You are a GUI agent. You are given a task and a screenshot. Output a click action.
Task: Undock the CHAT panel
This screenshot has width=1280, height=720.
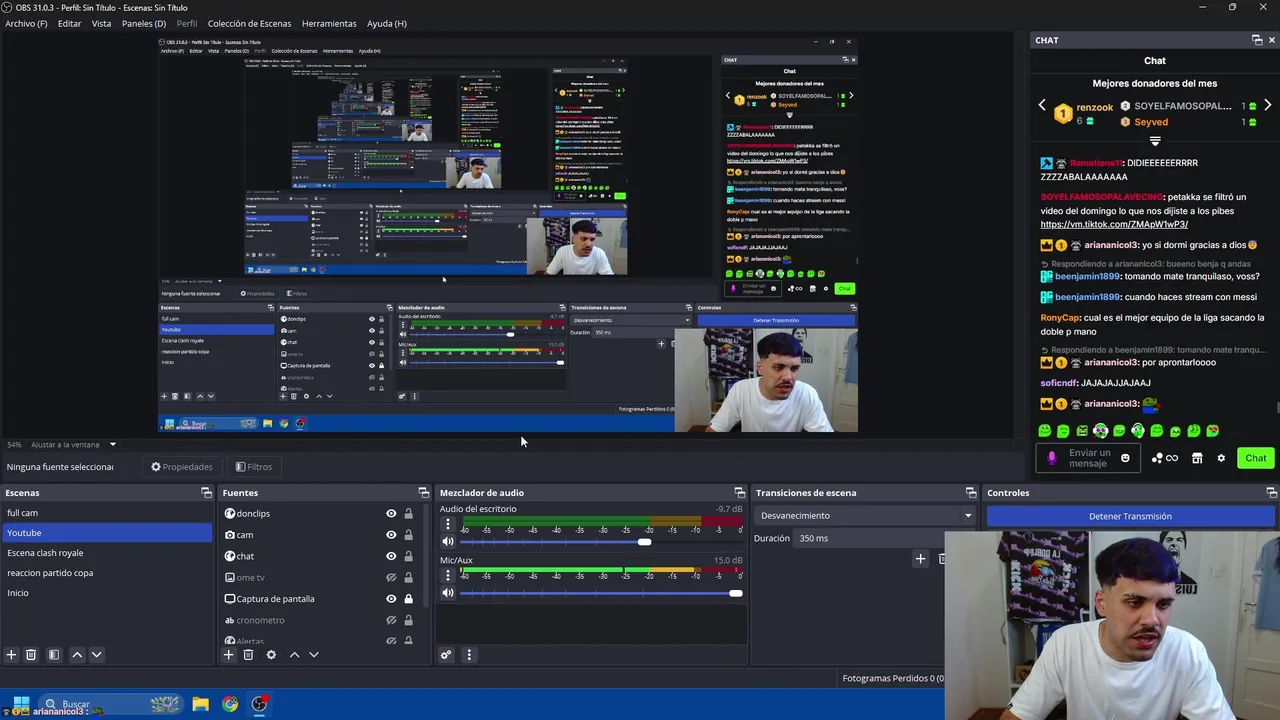coord(1257,40)
